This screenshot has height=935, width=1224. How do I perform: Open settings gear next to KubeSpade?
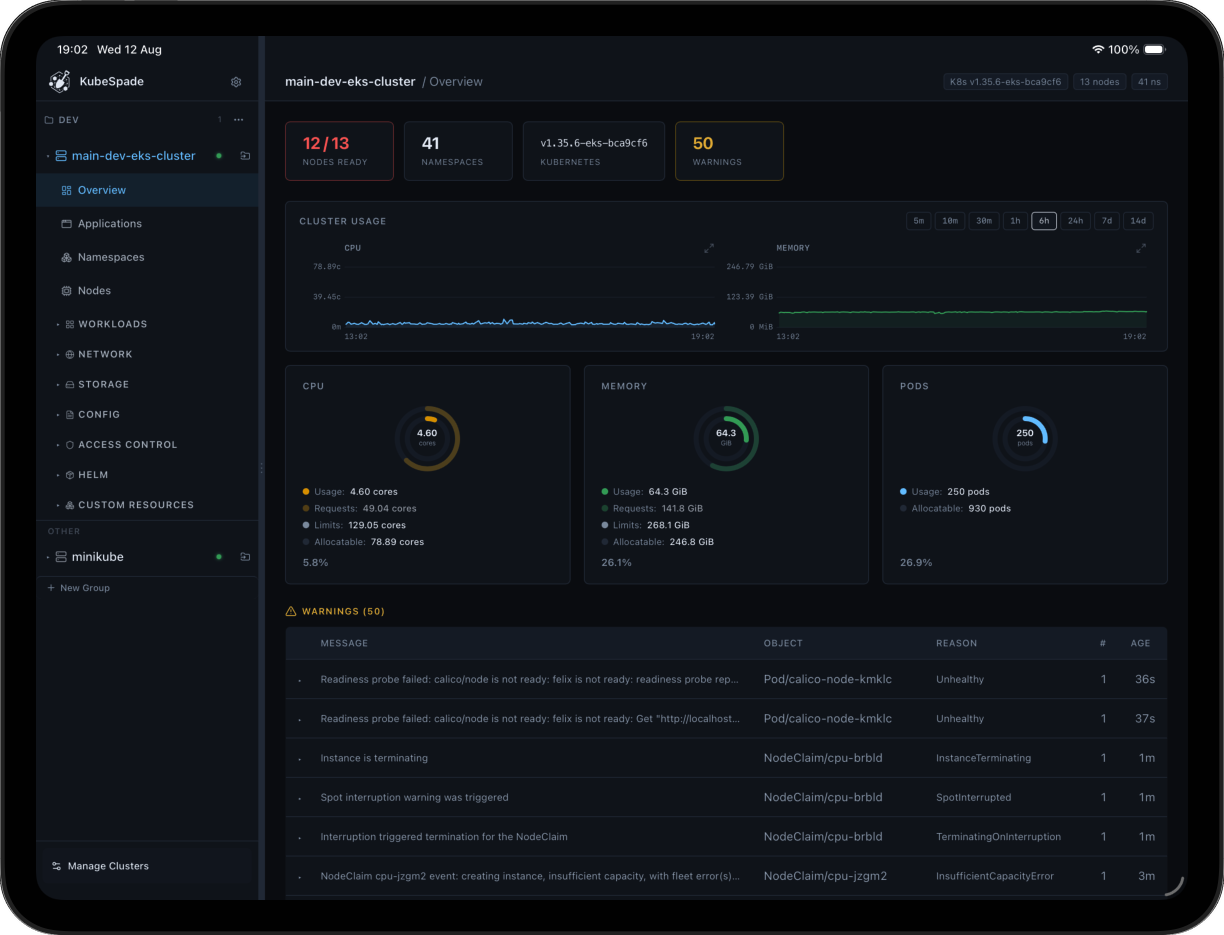pos(236,82)
